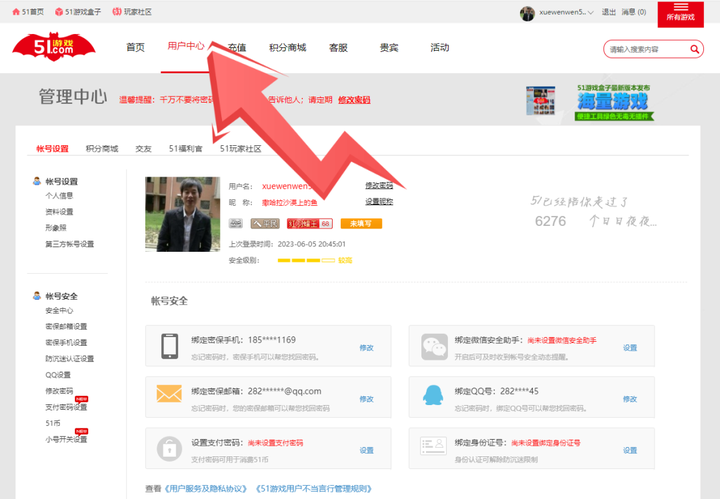Click the red 修改密码 link beside the warning
The width and height of the screenshot is (720, 499).
pyautogui.click(x=354, y=100)
